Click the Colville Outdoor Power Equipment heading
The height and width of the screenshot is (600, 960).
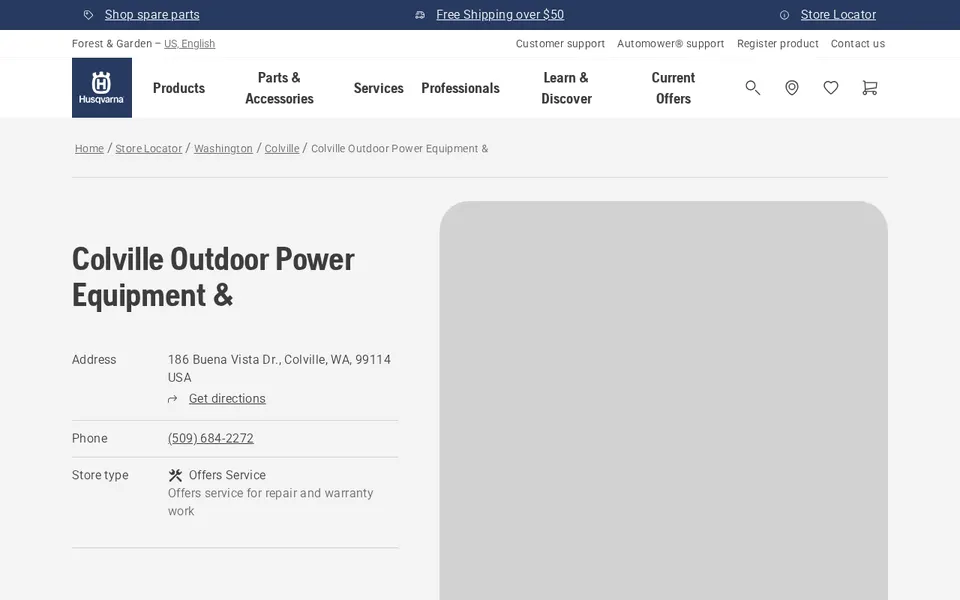pos(213,277)
